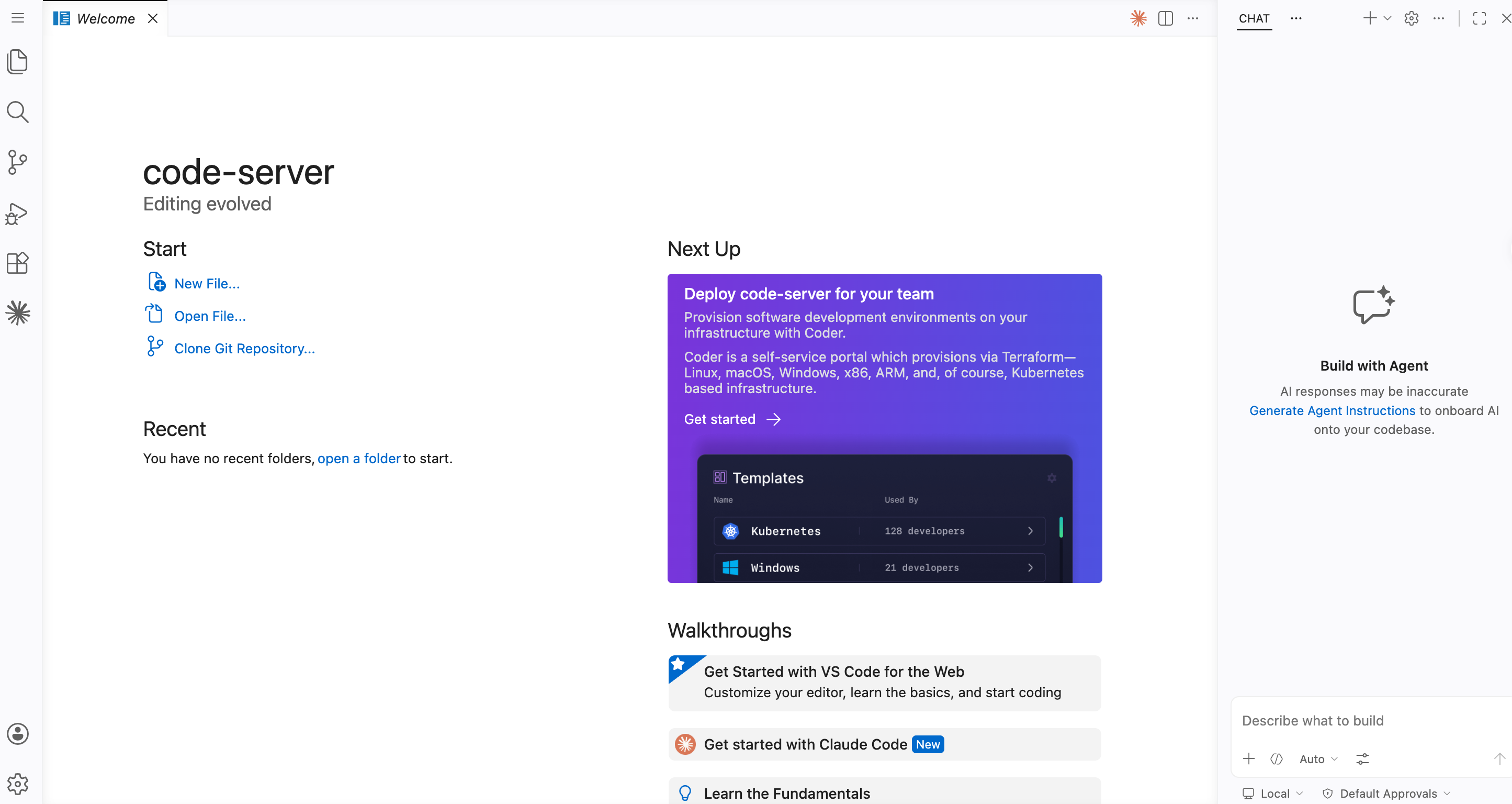Open the Kubernetes template row
This screenshot has height=804, width=1512.
(879, 531)
